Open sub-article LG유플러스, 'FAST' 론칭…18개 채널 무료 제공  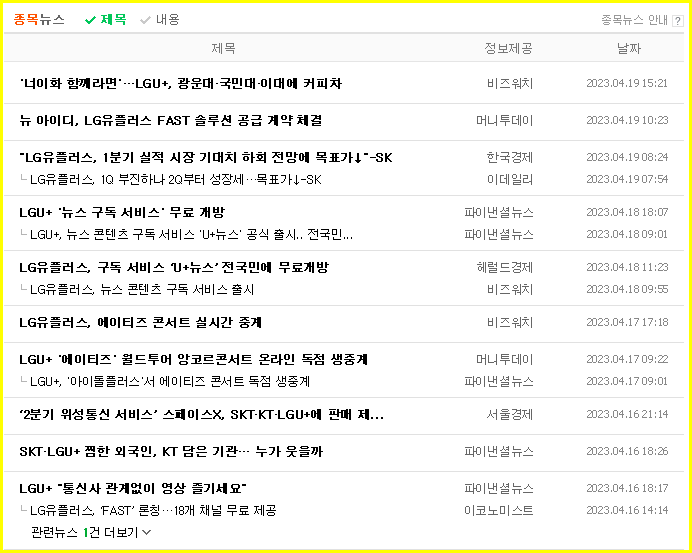(154, 511)
